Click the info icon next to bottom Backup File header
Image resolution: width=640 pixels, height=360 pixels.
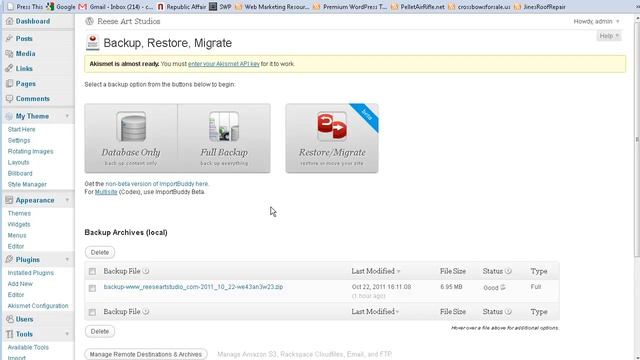pyautogui.click(x=146, y=311)
